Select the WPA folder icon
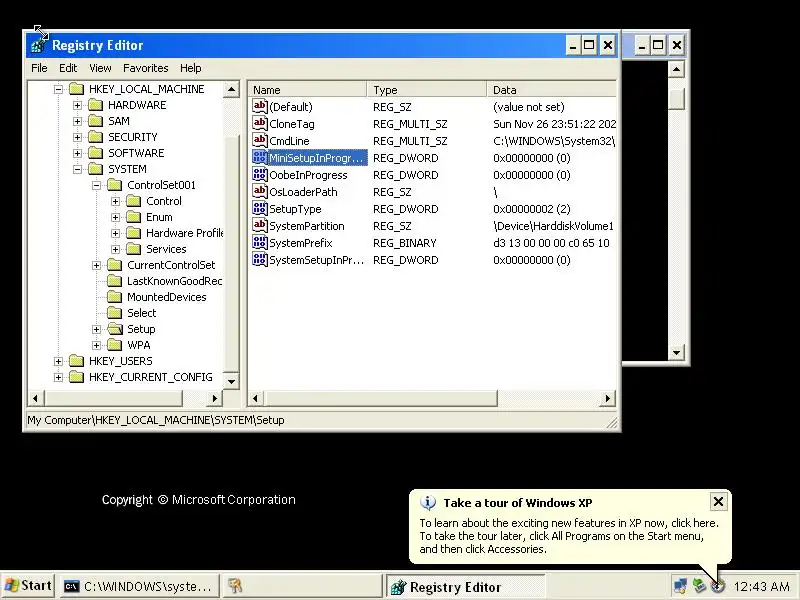800x600 pixels. coord(115,345)
